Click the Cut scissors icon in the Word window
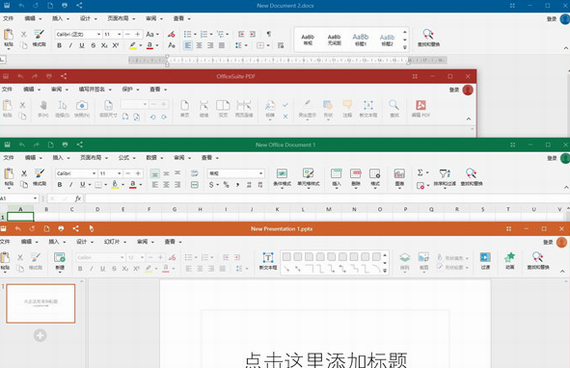The width and height of the screenshot is (570, 368). click(24, 34)
